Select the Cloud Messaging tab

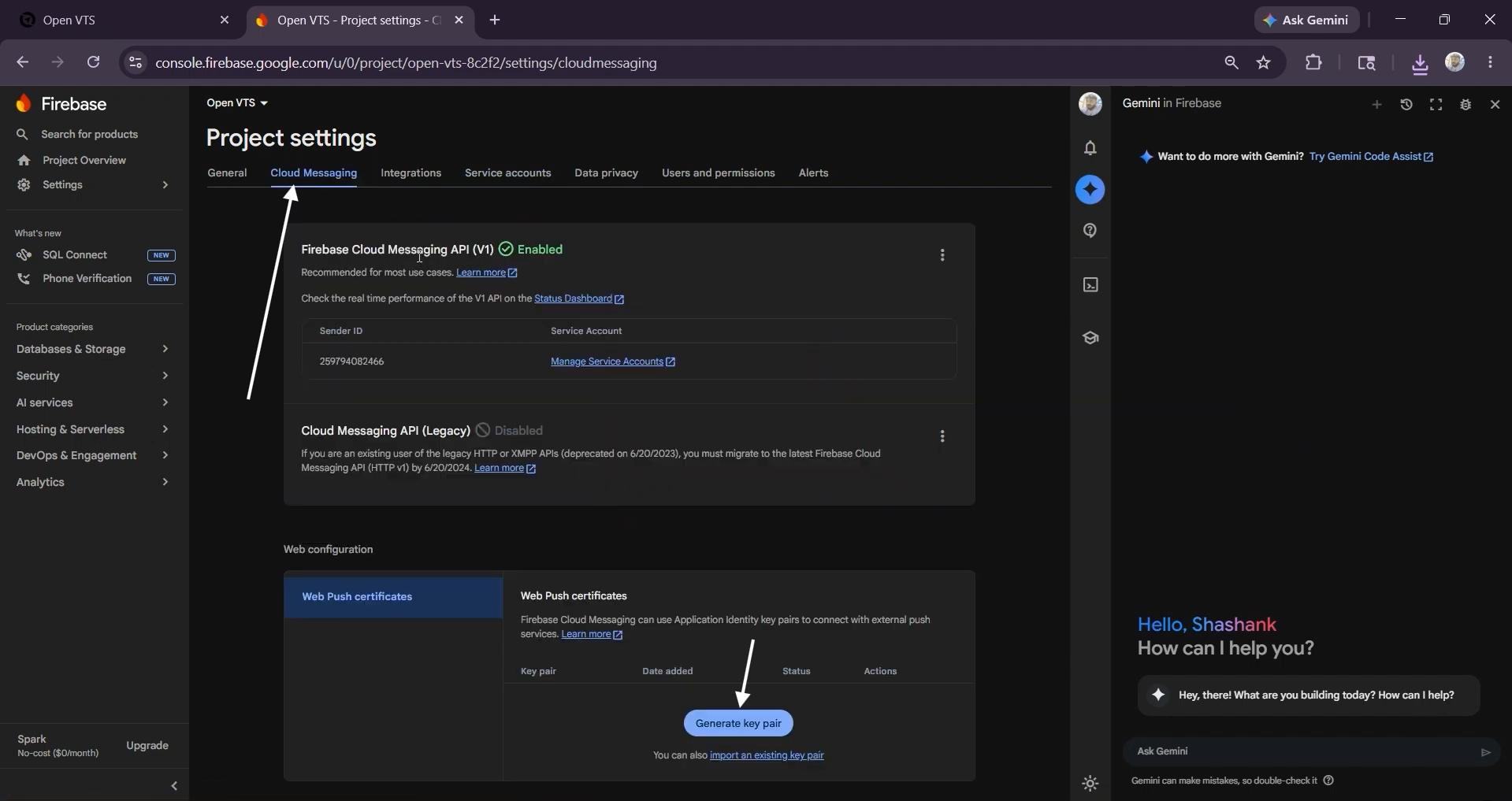tap(314, 173)
